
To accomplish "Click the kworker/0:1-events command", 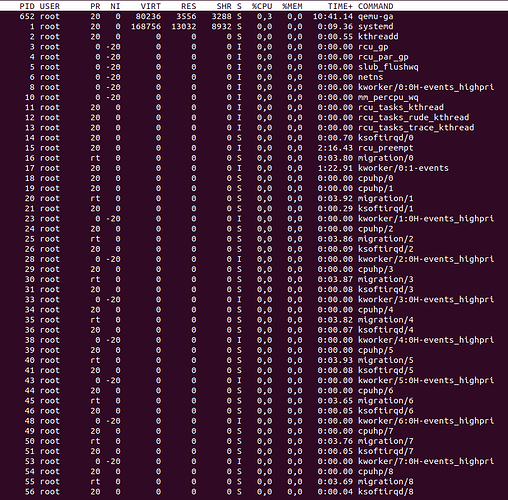I will 403,168.
